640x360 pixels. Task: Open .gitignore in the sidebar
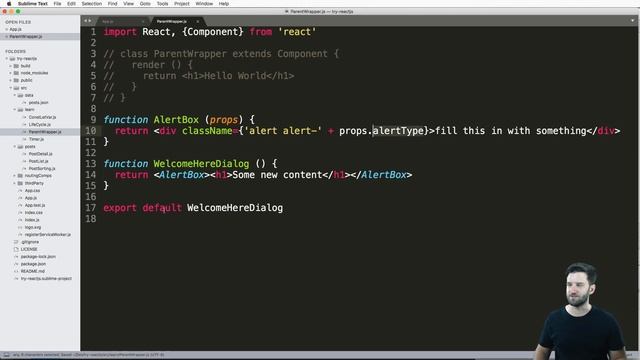[x=30, y=242]
